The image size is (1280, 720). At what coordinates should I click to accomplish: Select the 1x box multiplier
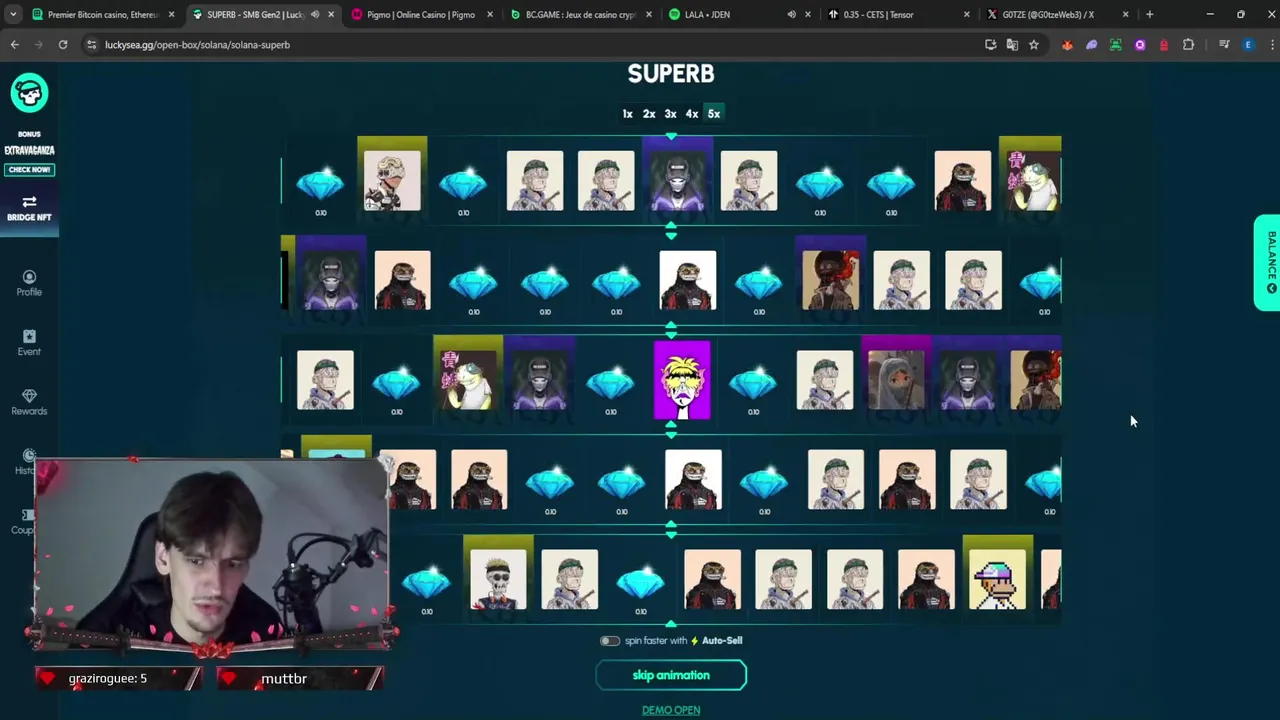click(628, 114)
